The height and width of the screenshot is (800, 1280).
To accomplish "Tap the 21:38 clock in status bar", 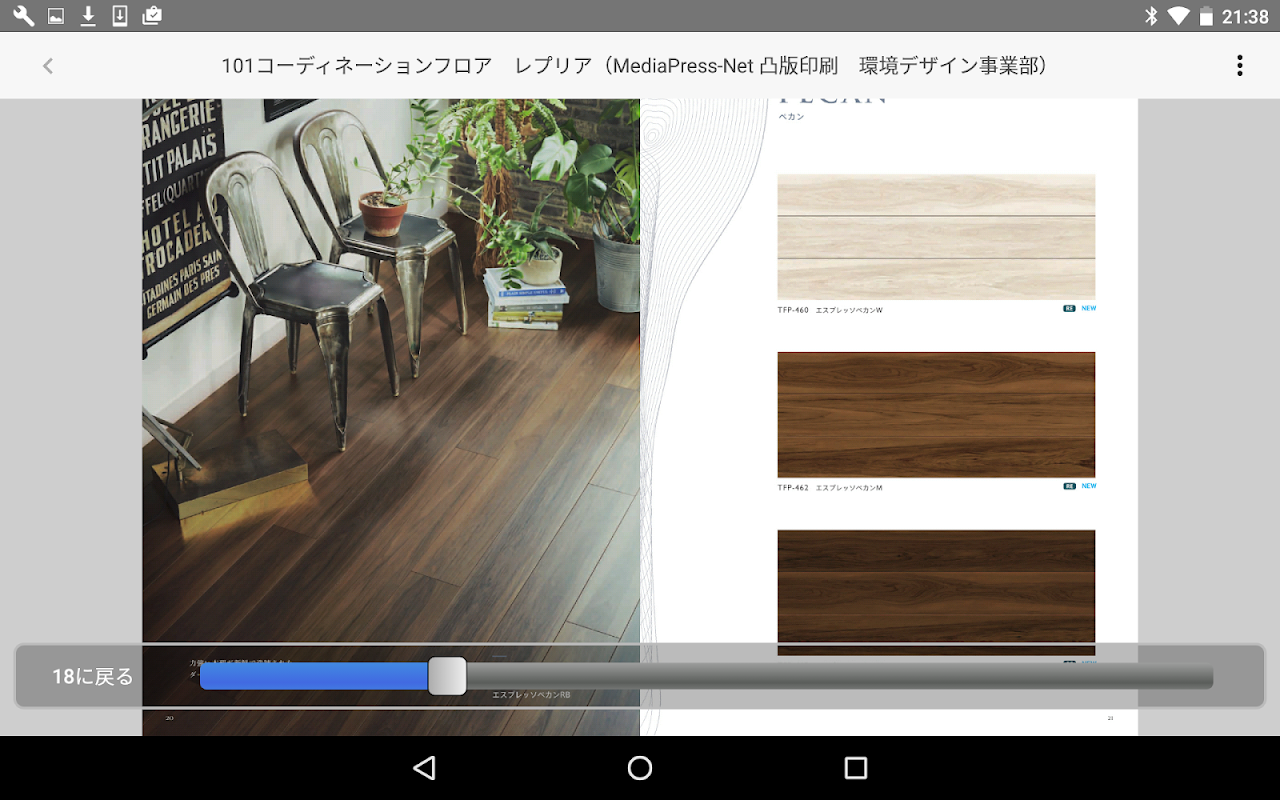I will (1245, 16).
